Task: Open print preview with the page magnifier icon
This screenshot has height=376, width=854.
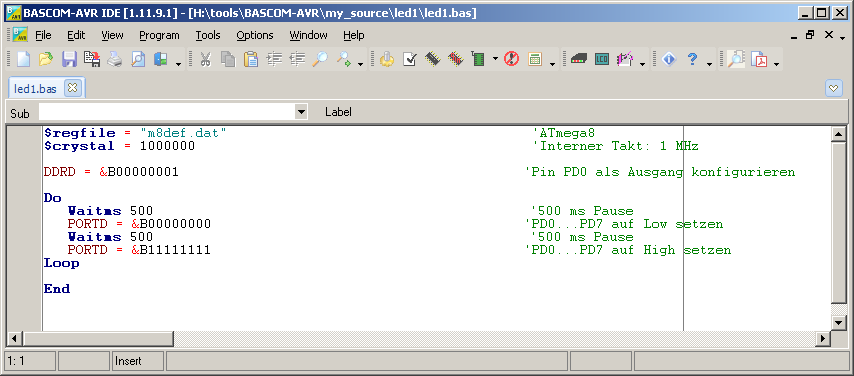Action: point(138,59)
